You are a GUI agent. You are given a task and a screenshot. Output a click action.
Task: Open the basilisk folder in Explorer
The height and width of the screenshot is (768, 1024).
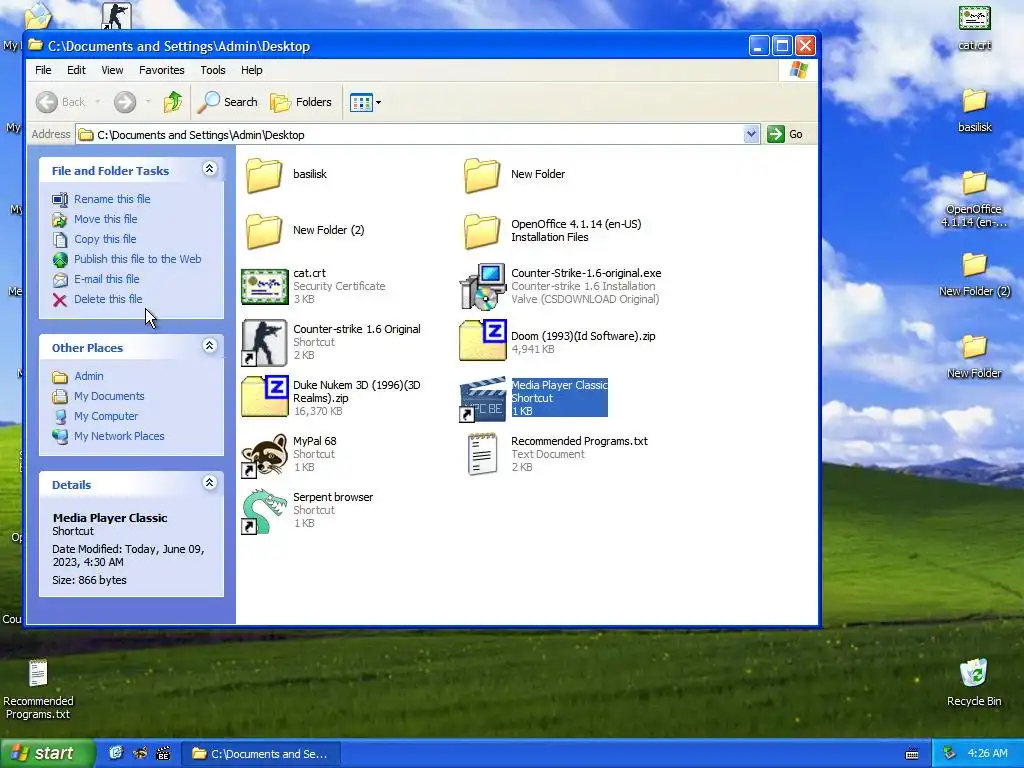[264, 174]
